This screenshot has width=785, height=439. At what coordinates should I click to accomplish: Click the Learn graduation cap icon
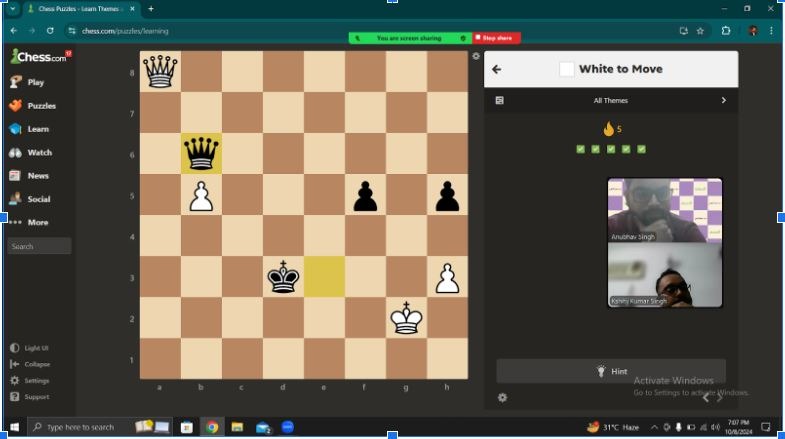click(x=15, y=129)
